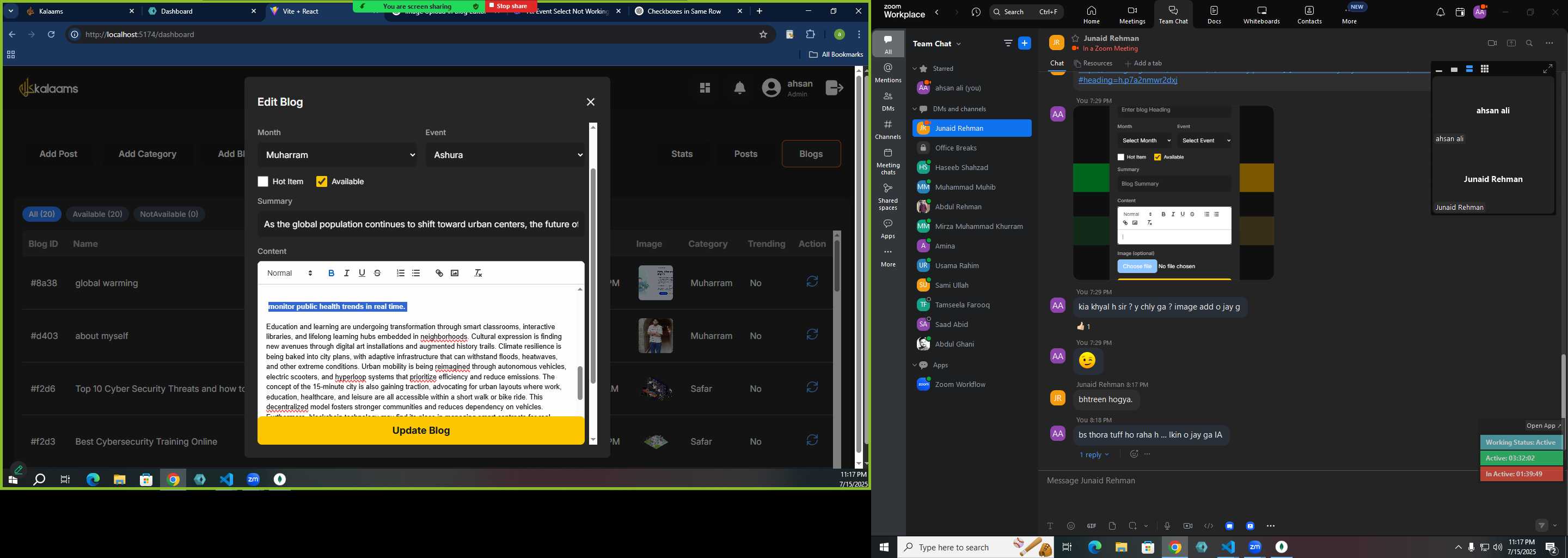This screenshot has height=558, width=1568.
Task: Open the Month dropdown showing Muharram
Action: (337, 155)
